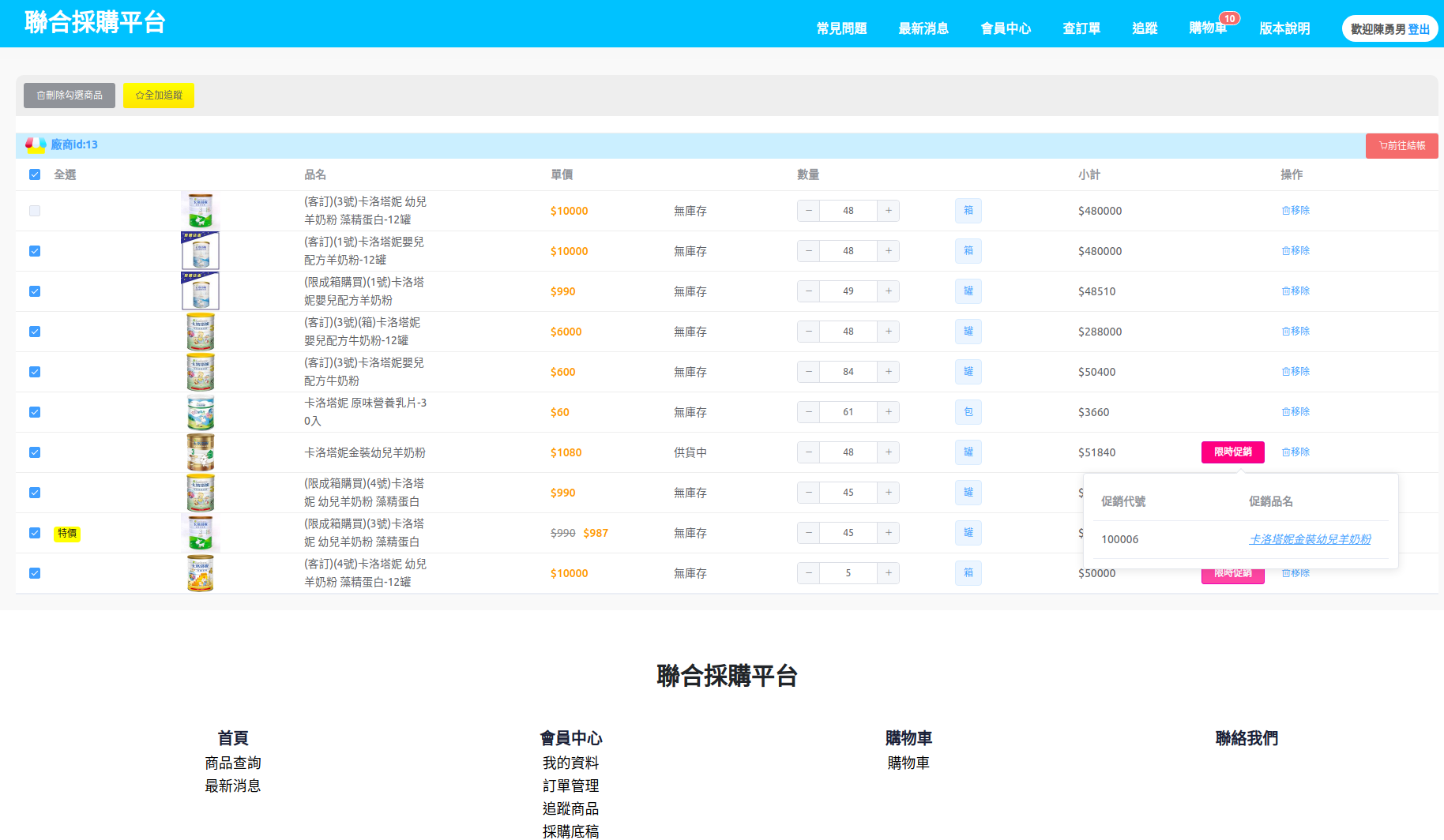
Task: Open unit selector 罐 in $288000 row
Action: tap(968, 332)
